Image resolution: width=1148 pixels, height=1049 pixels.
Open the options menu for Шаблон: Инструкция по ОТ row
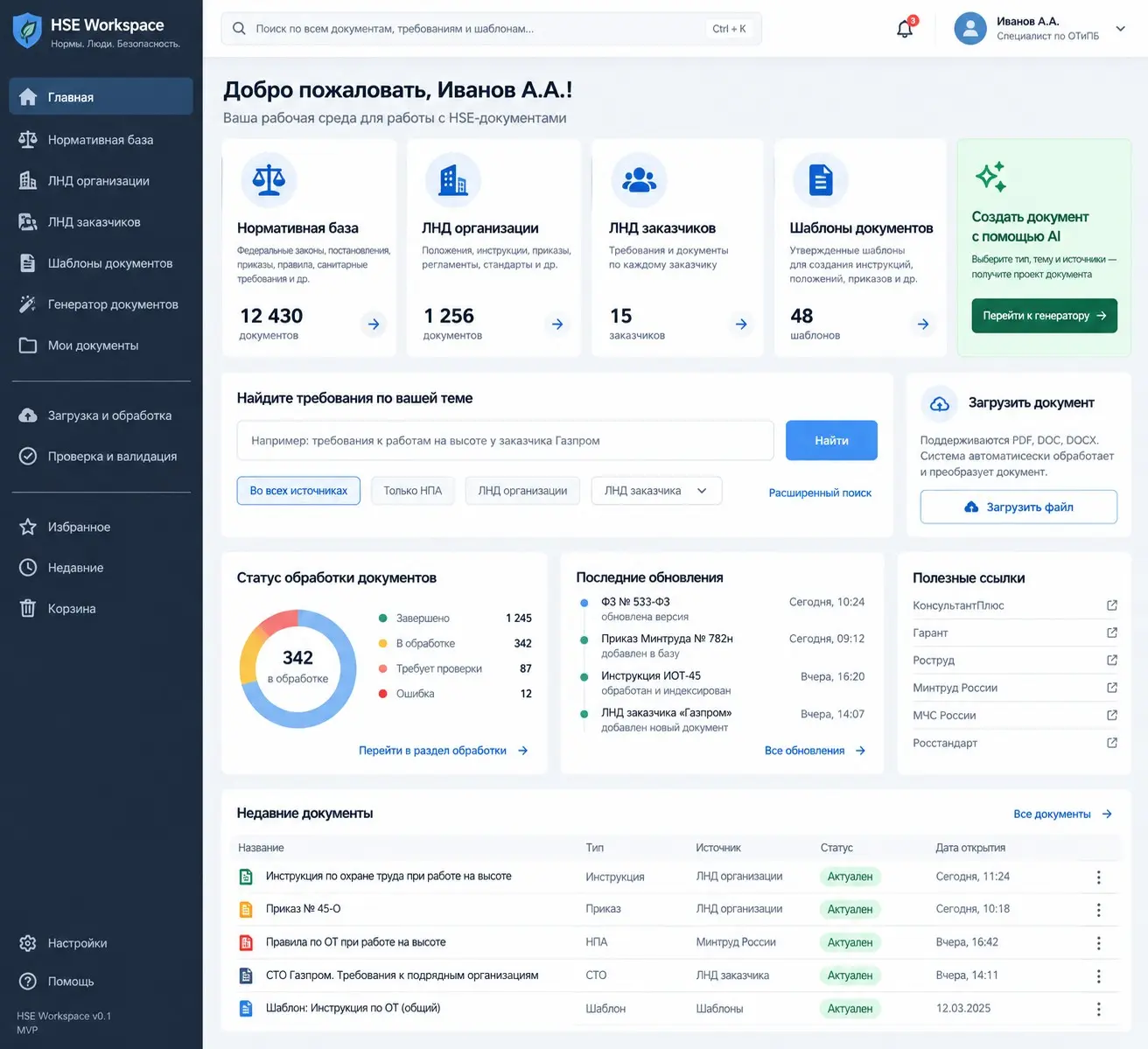[1098, 1010]
